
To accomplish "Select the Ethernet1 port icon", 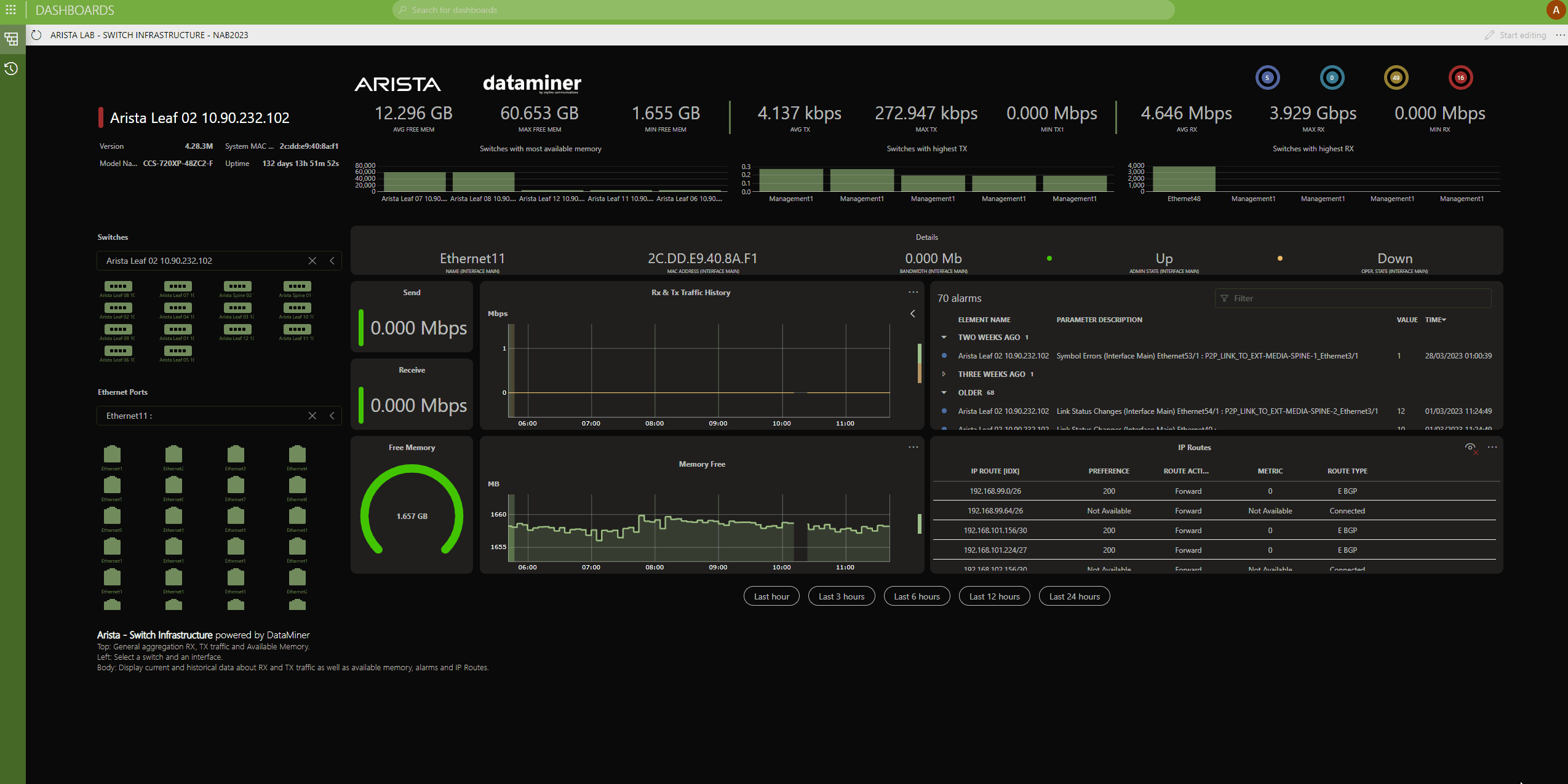I will coord(112,454).
